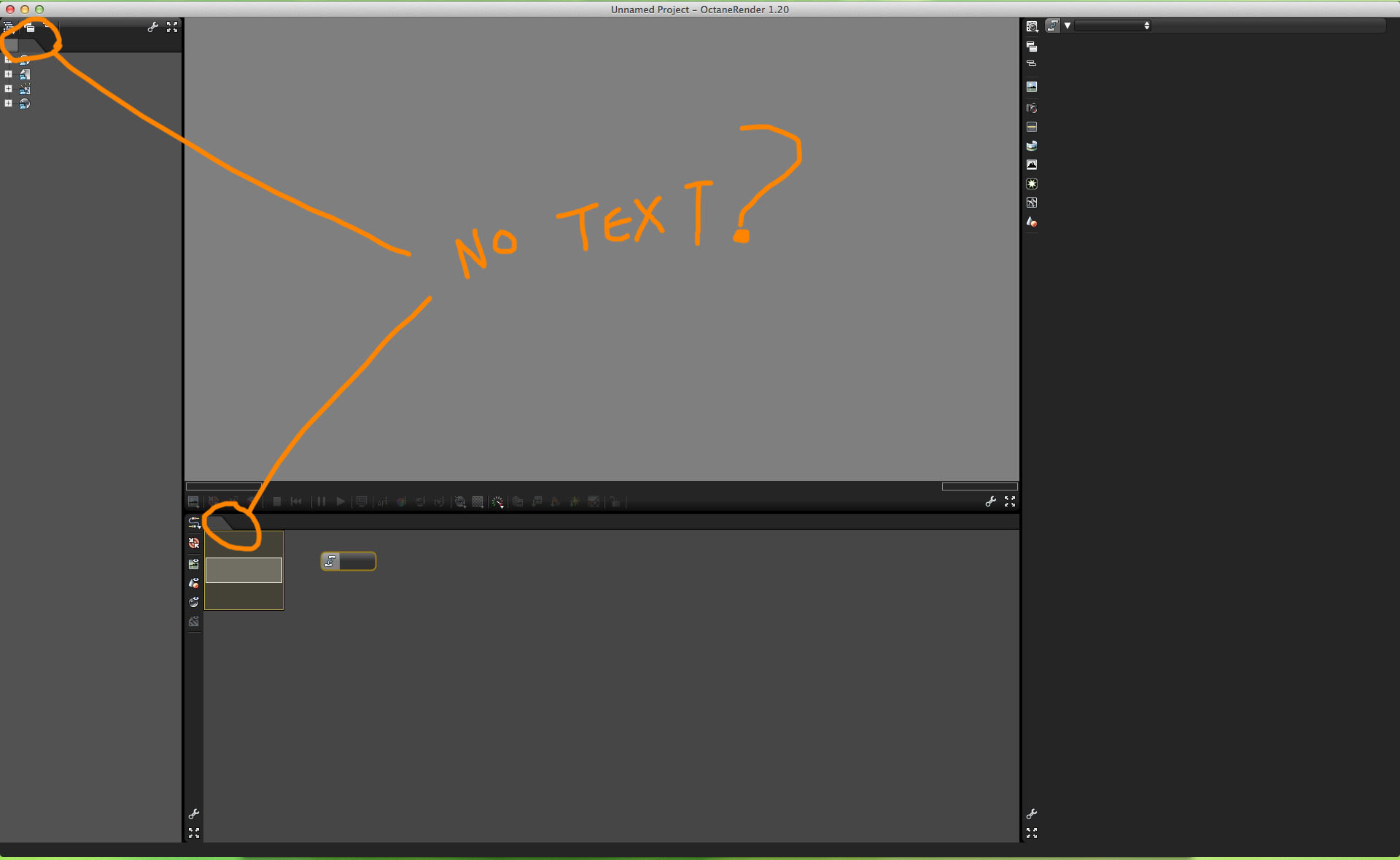
Task: Click the white triangle dropdown arrow in inspector header
Action: [x=1067, y=26]
